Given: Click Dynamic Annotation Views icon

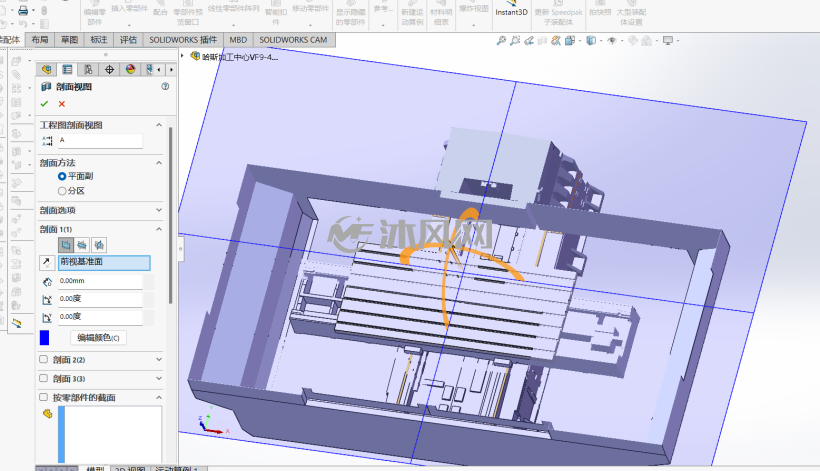Looking at the screenshot, I should coord(556,40).
